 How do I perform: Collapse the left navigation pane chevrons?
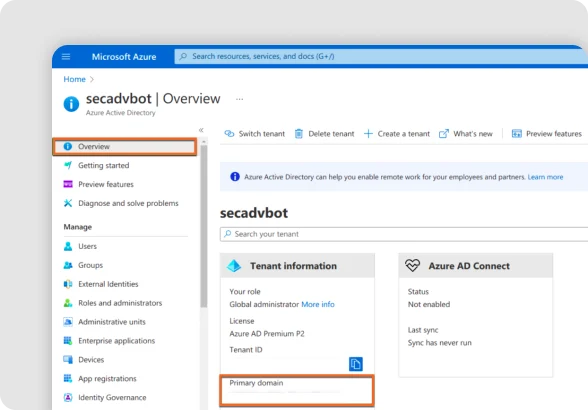tap(201, 130)
